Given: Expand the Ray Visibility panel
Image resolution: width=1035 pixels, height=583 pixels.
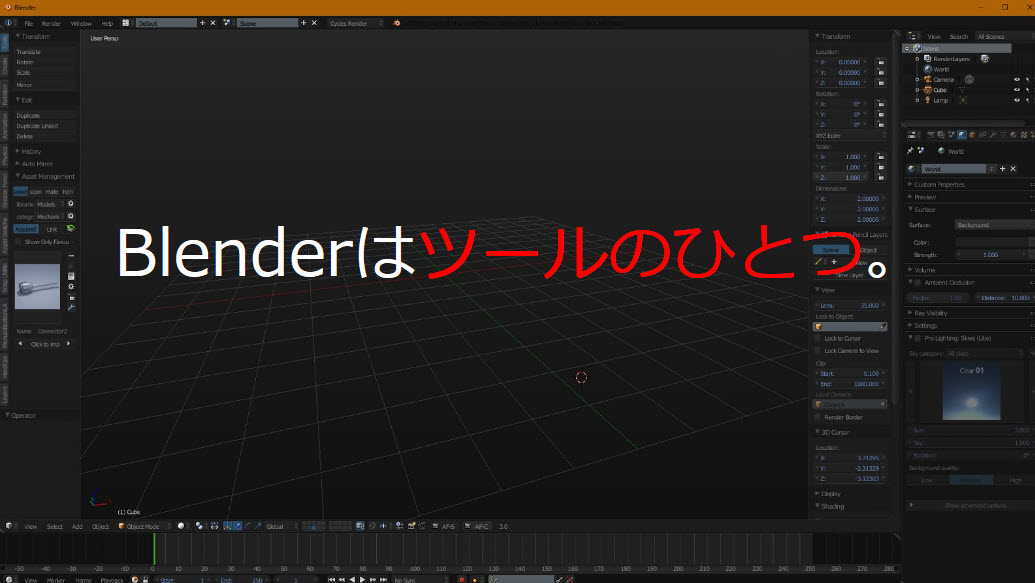Looking at the screenshot, I should (929, 313).
